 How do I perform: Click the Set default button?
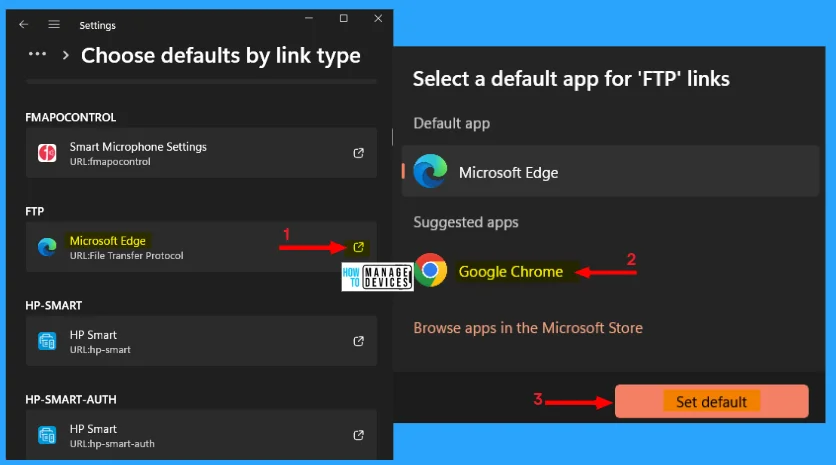pyautogui.click(x=711, y=401)
